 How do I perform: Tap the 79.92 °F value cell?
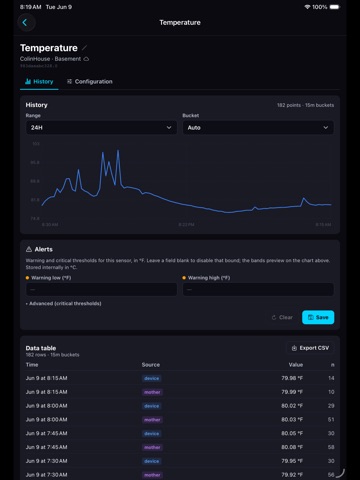click(x=292, y=475)
